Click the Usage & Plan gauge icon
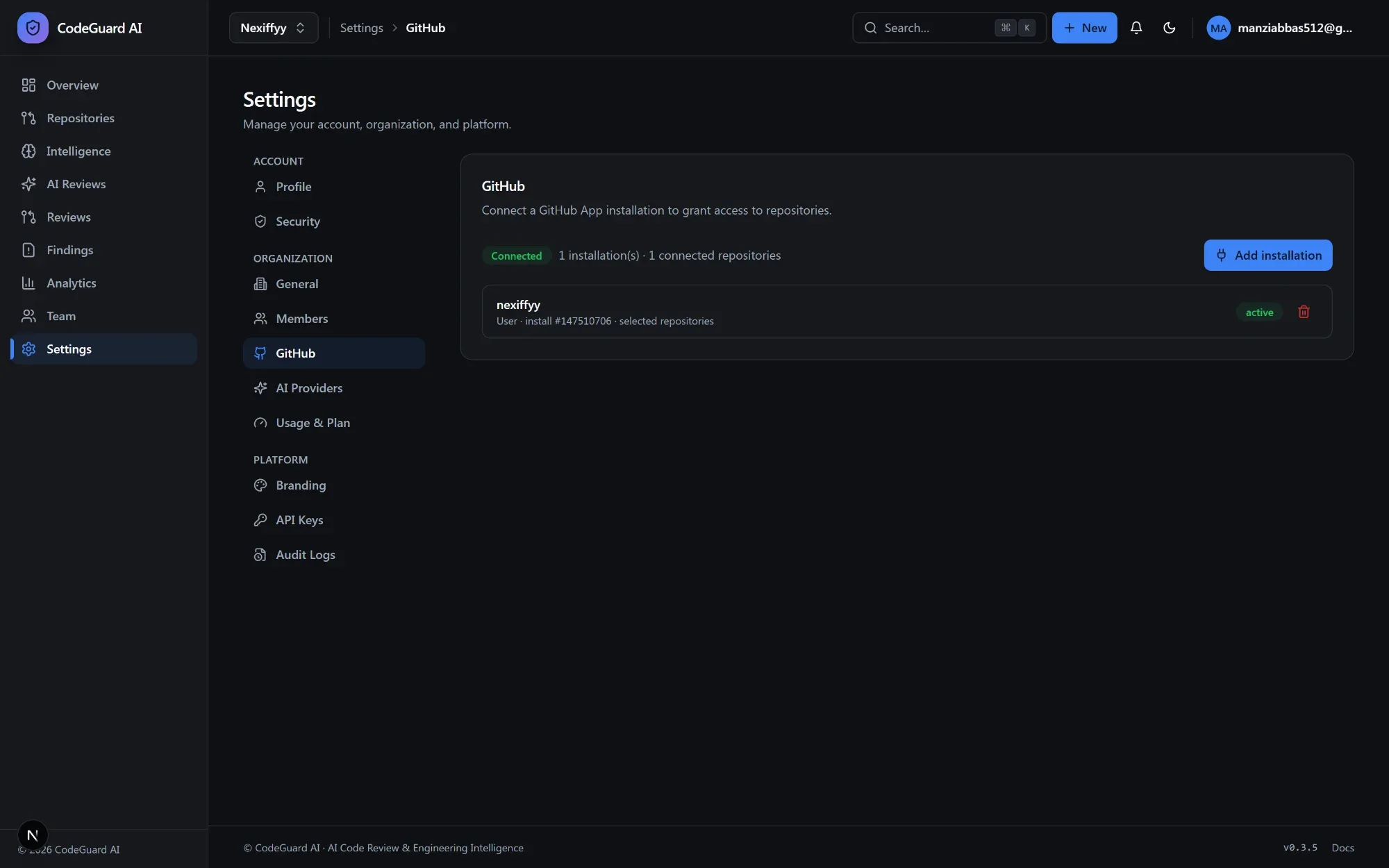The width and height of the screenshot is (1389, 868). click(x=260, y=423)
